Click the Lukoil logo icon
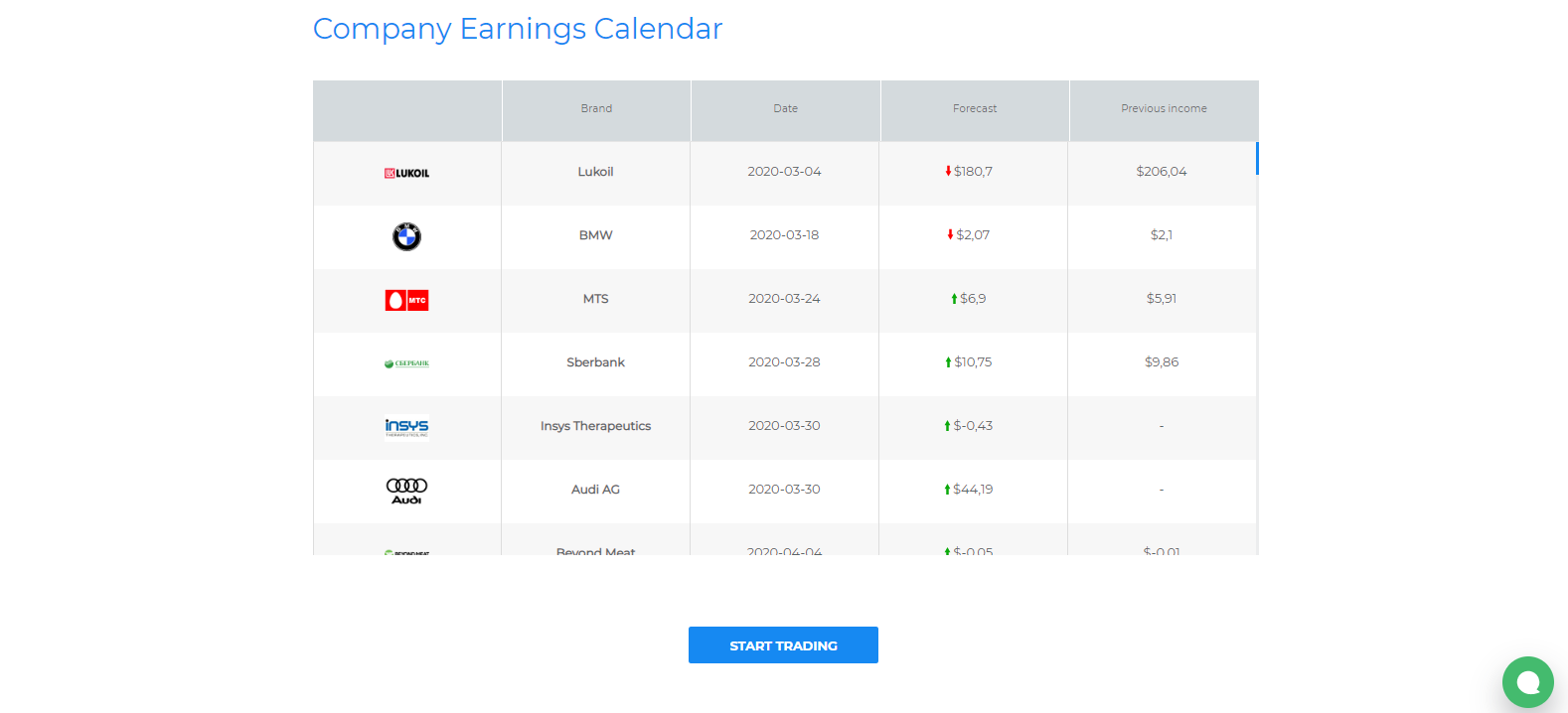 [x=406, y=173]
